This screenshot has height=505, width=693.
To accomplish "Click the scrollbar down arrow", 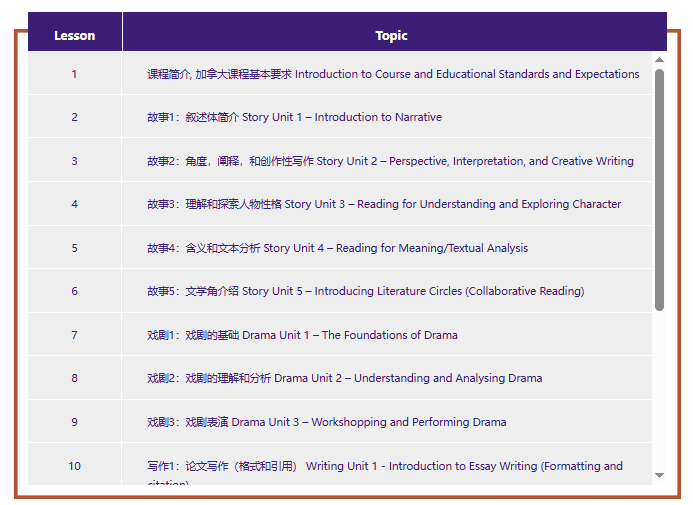I will 659,475.
